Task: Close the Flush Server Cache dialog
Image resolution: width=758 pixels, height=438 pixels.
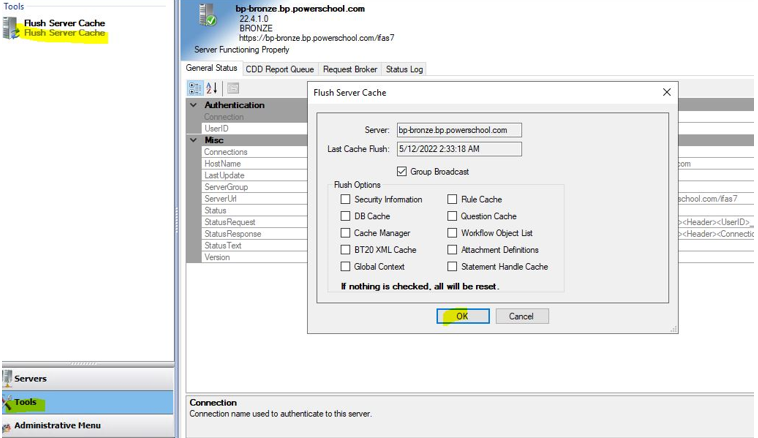Action: click(667, 92)
